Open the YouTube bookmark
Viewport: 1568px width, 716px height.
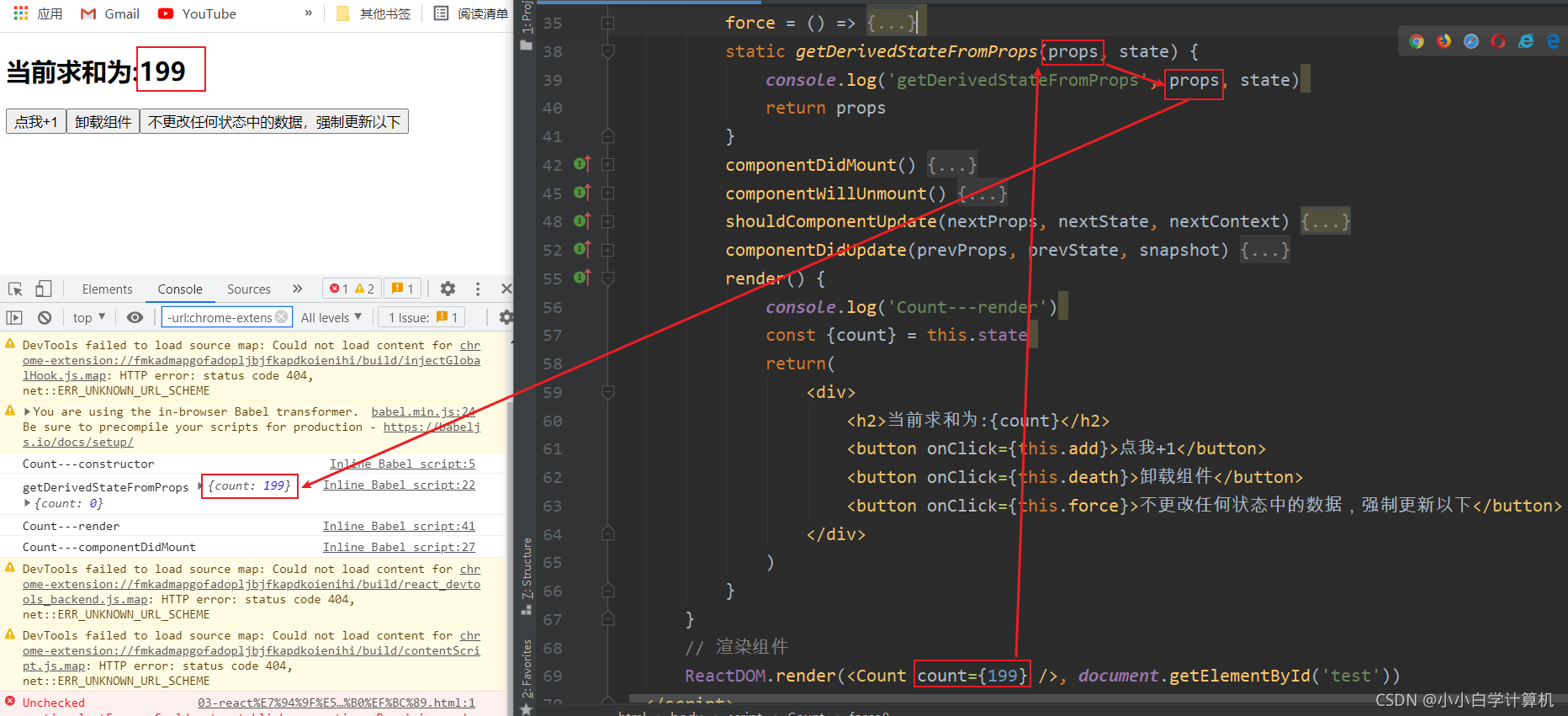coord(198,13)
